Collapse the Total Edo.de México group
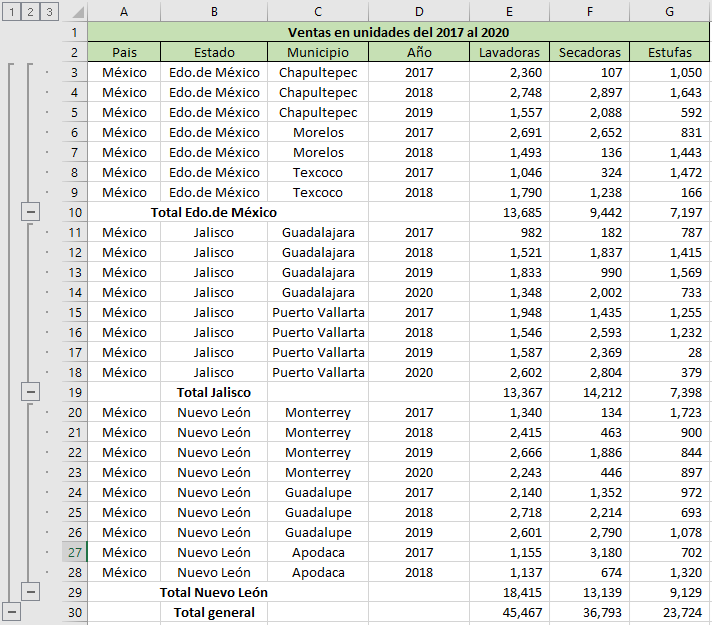 (x=30, y=212)
